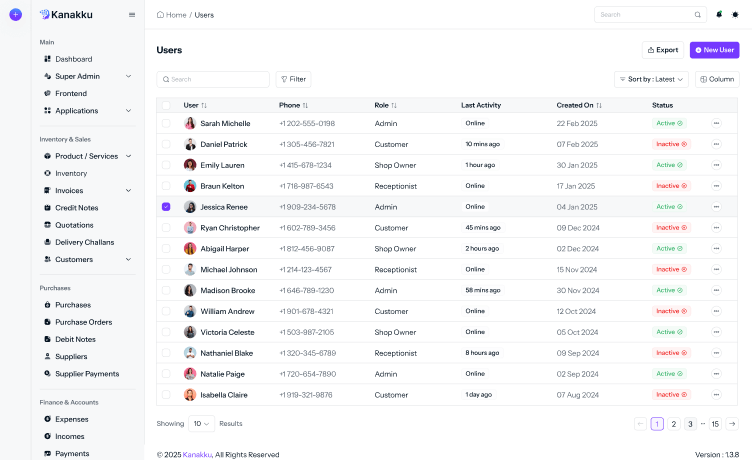The height and width of the screenshot is (460, 752).
Task: Go to page 15 in pagination
Action: (x=715, y=424)
